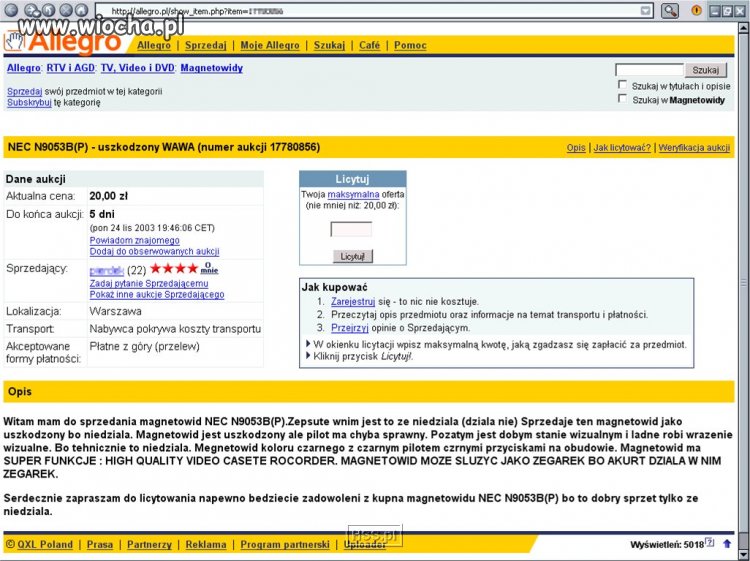Screen dimensions: 750x561
Task: Click the scrollbar up arrow
Action: 744,29
